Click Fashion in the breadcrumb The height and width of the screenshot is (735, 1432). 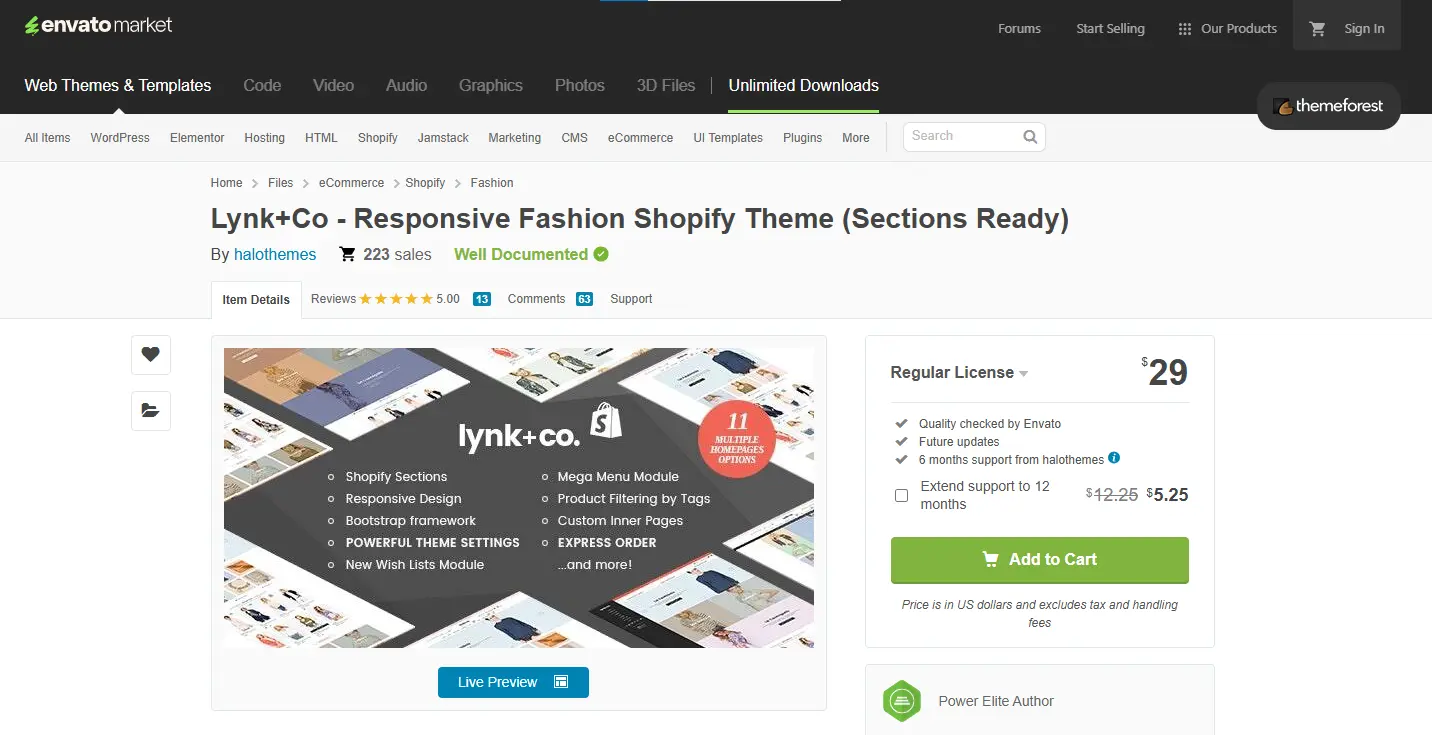pos(491,183)
